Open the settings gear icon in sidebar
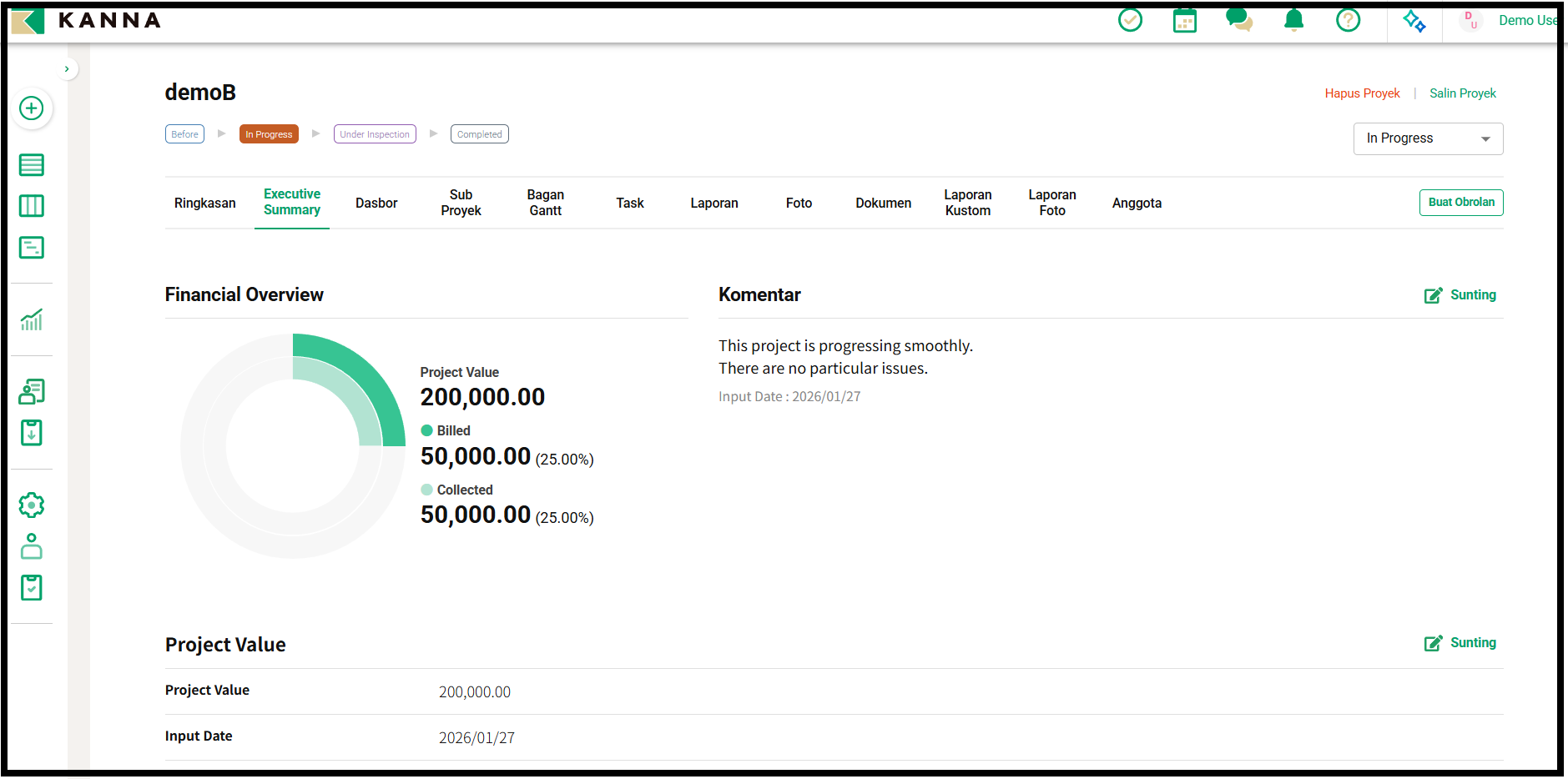 click(32, 505)
